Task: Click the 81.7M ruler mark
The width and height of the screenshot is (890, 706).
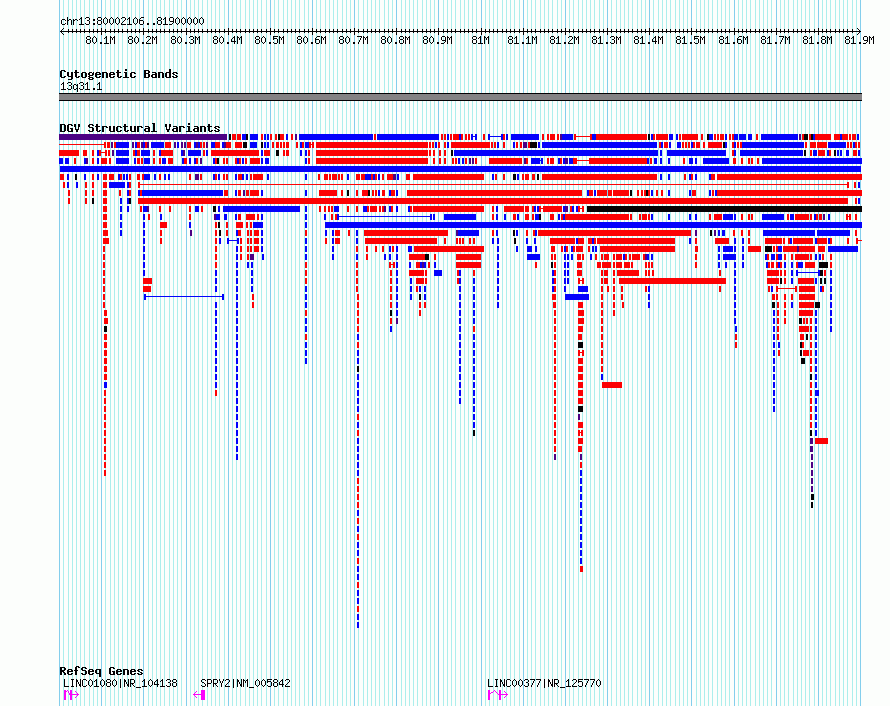Action: tap(775, 40)
